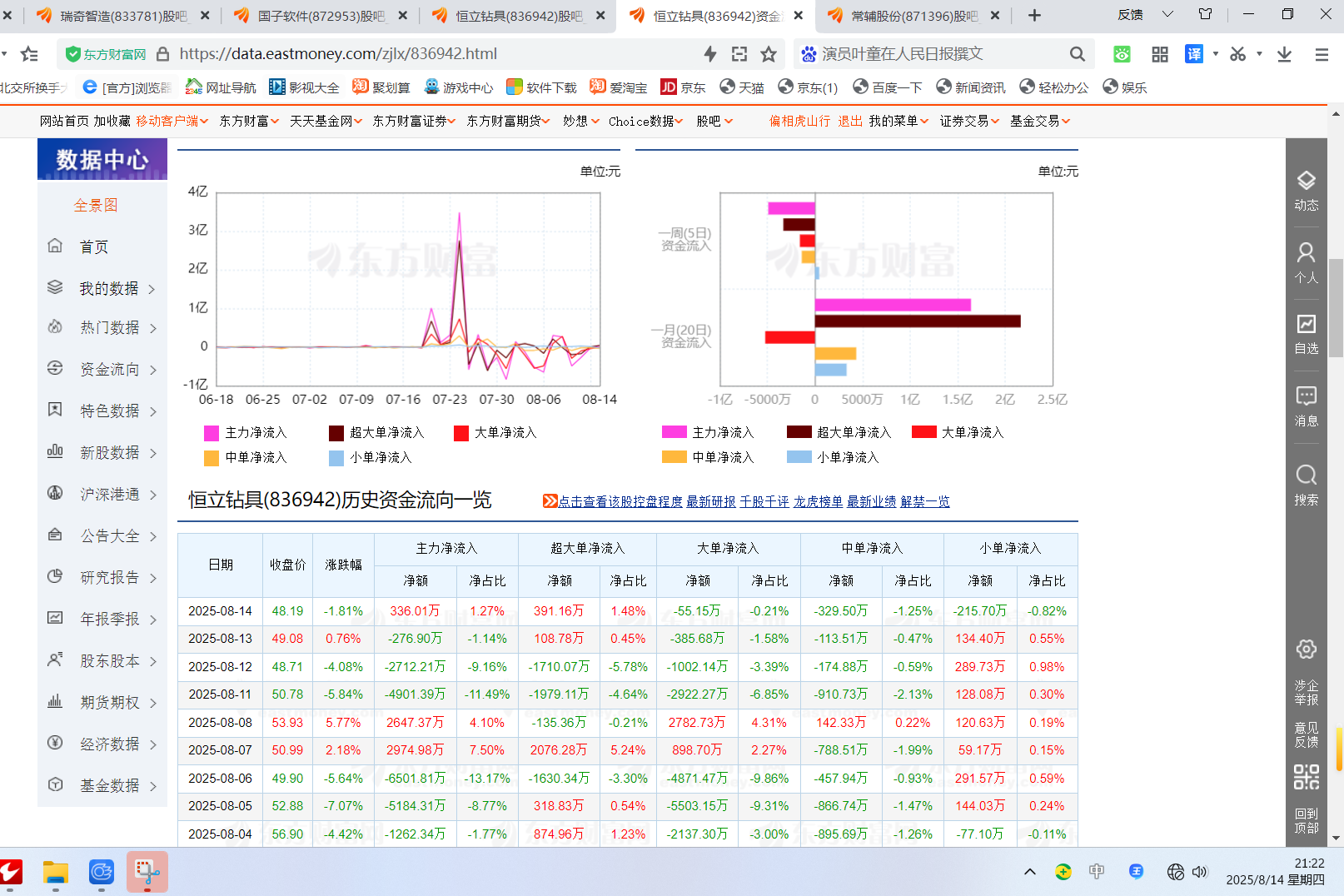Click the lightning speed-mode icon
1344x896 pixels.
click(x=710, y=54)
